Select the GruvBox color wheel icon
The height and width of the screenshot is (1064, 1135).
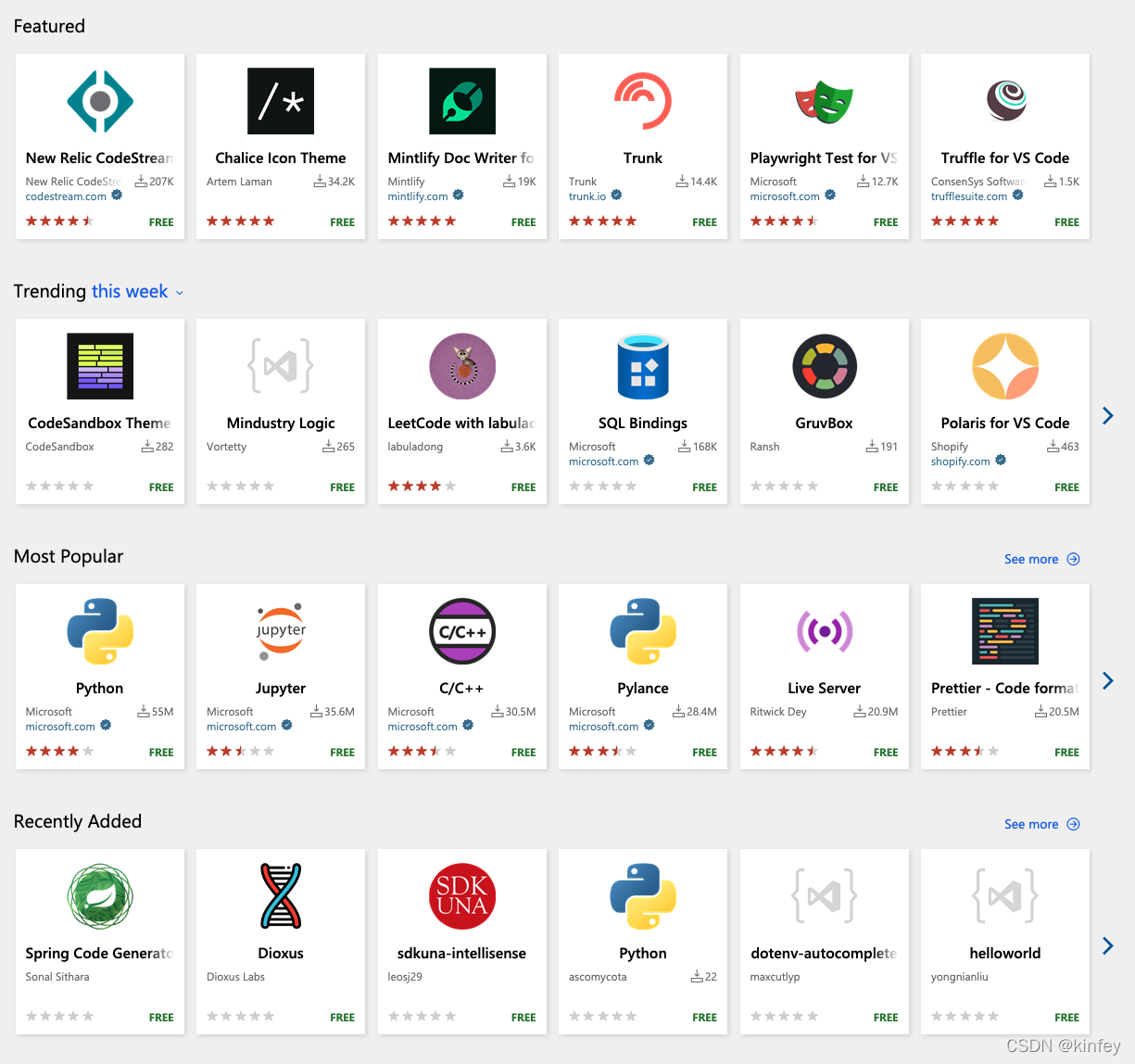(x=824, y=366)
